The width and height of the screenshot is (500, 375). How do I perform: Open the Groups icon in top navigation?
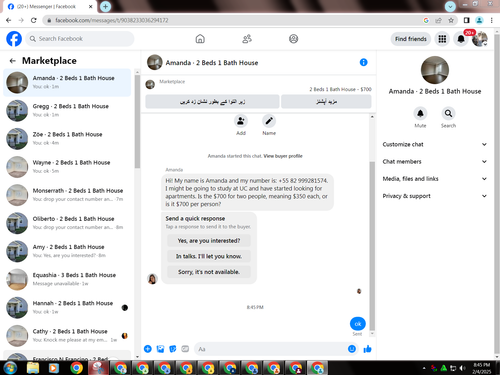tap(293, 39)
